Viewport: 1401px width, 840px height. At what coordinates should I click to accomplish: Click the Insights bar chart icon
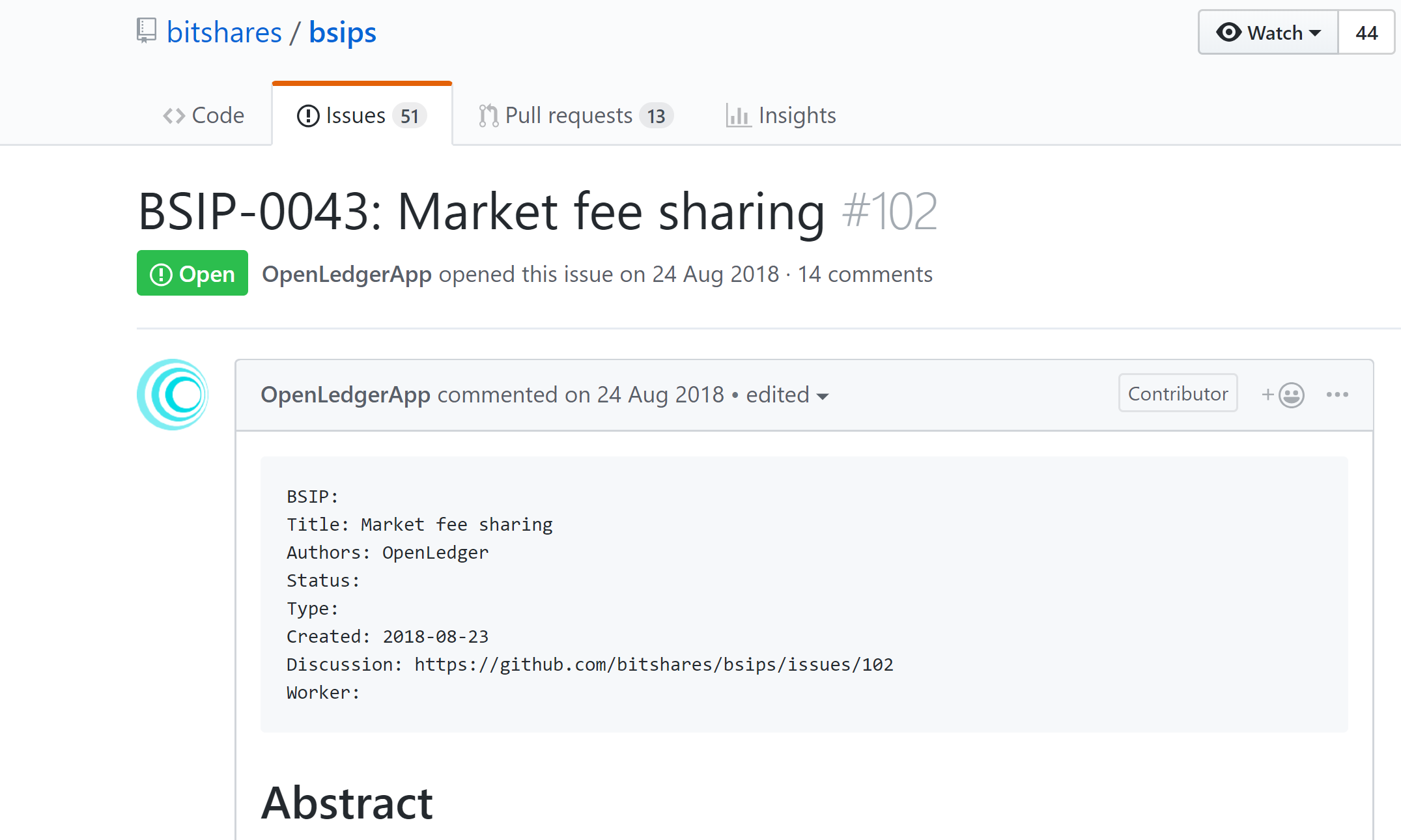tap(739, 116)
